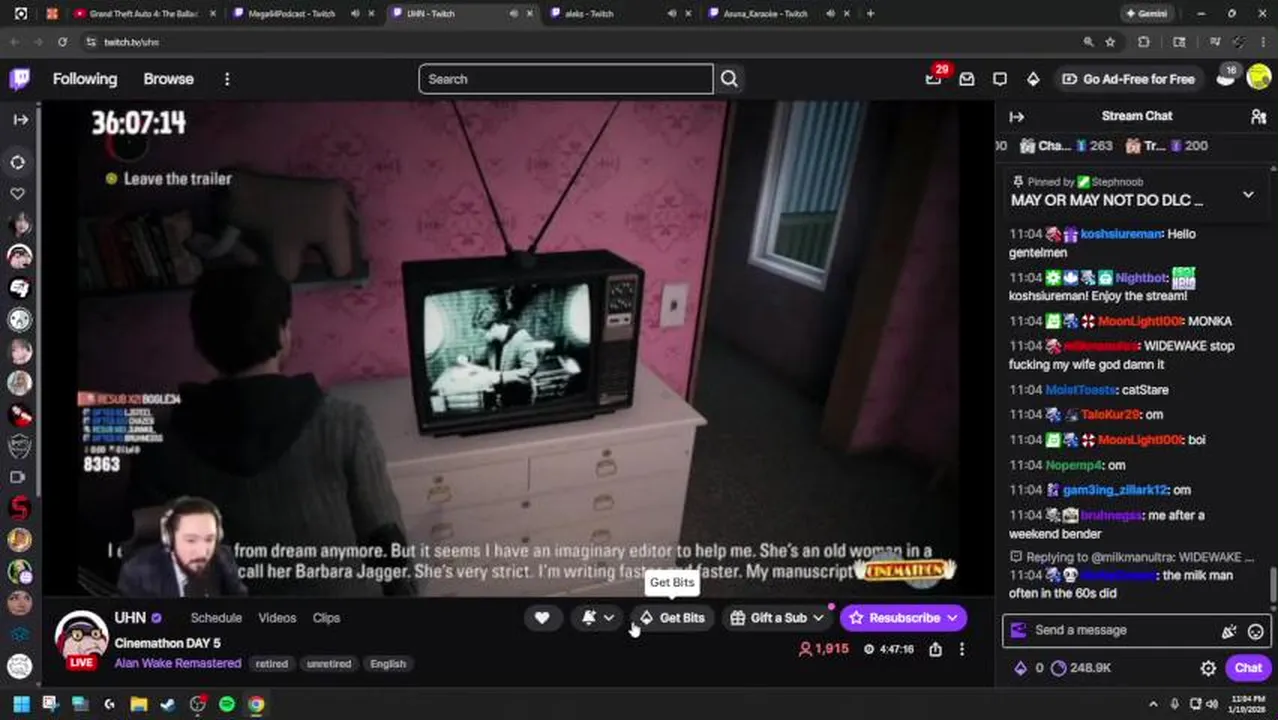Click the Get Bits button under video

click(672, 618)
